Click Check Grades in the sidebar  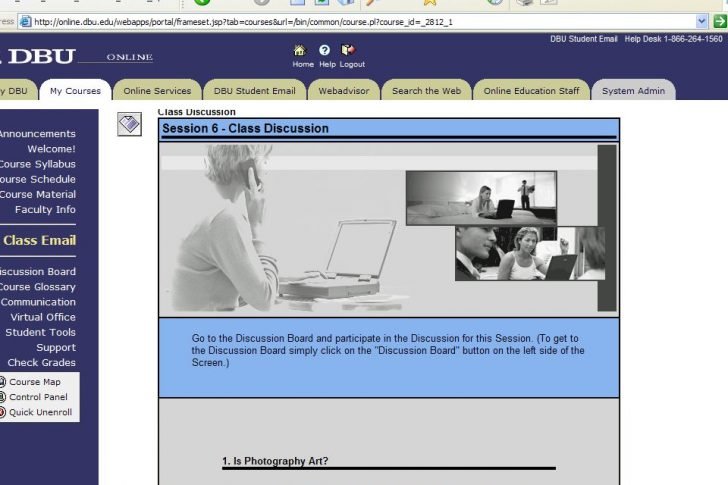click(x=41, y=362)
